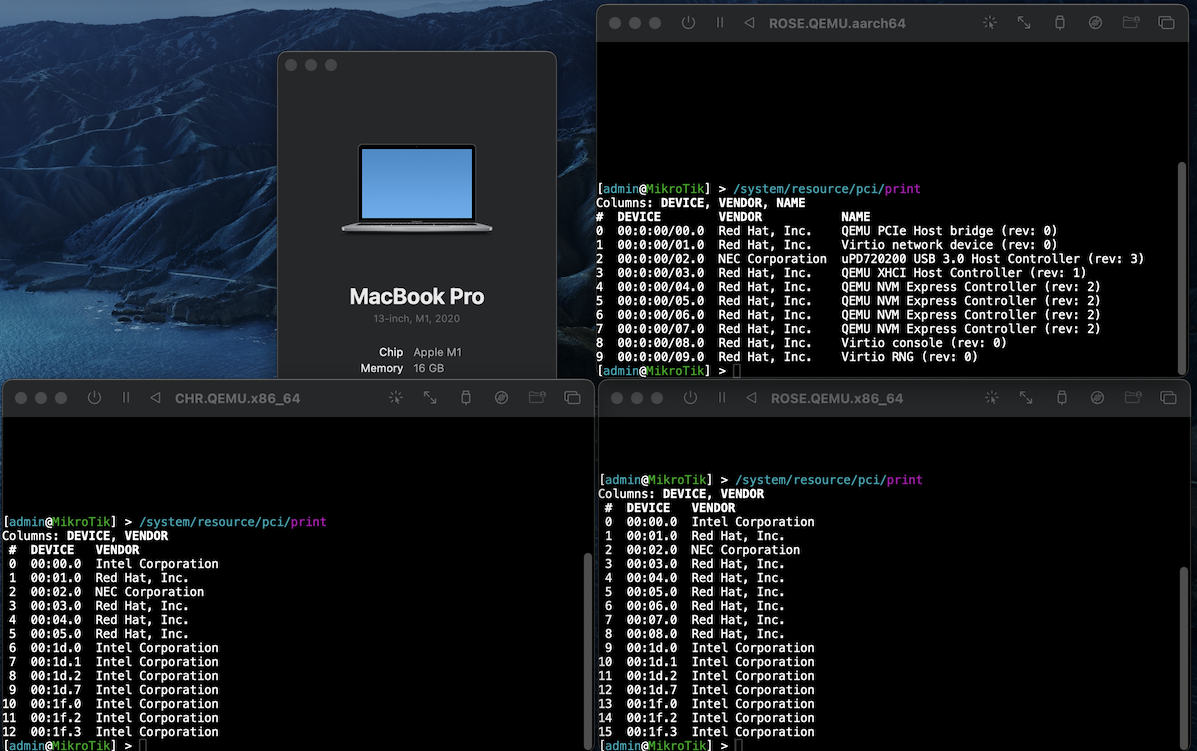Click 'Virtio RNG (rev: 0)' entry
1197x751 pixels.
[909, 356]
